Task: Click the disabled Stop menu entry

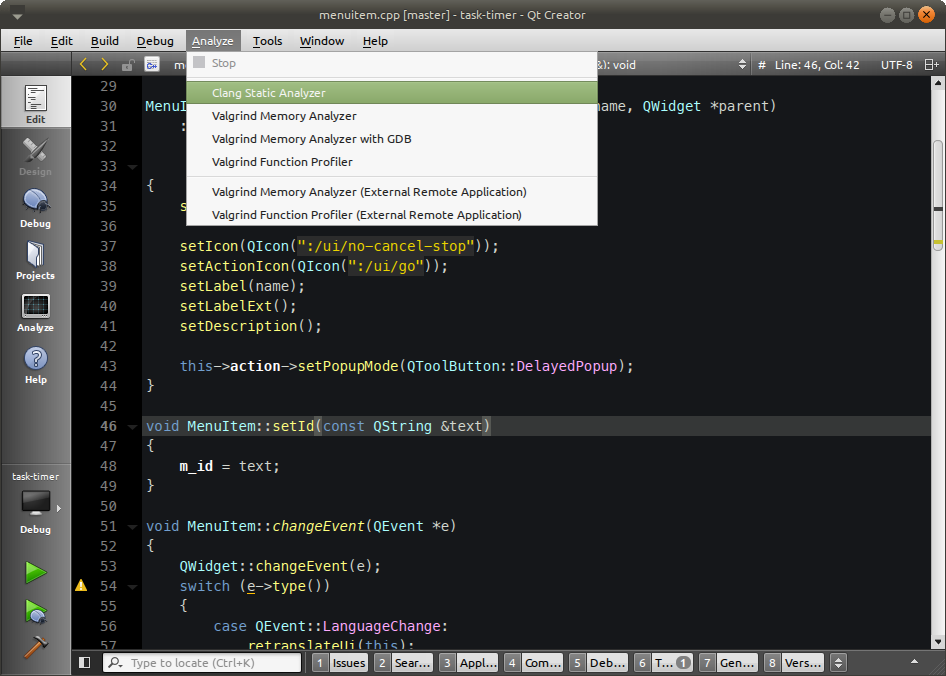Action: pyautogui.click(x=392, y=63)
